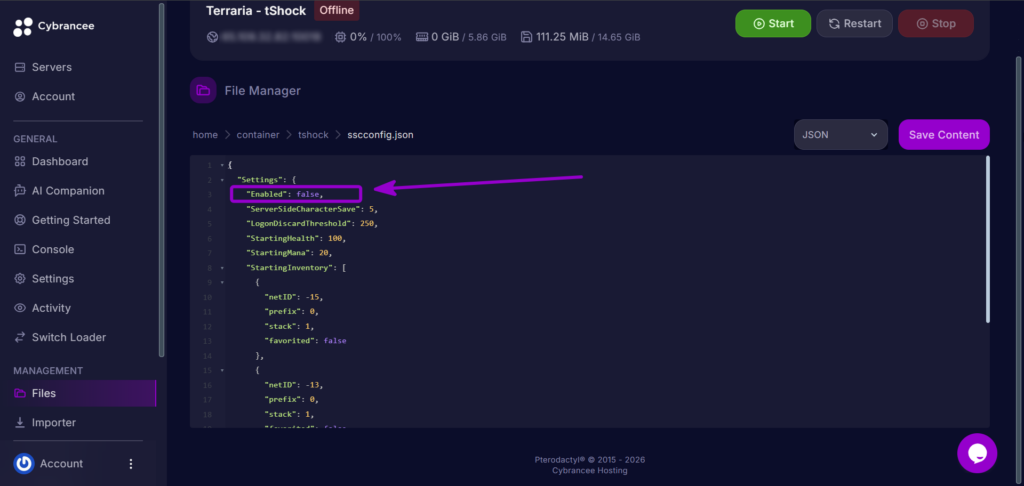Click the AI Companion robot icon
The height and width of the screenshot is (486, 1024).
[x=20, y=191]
